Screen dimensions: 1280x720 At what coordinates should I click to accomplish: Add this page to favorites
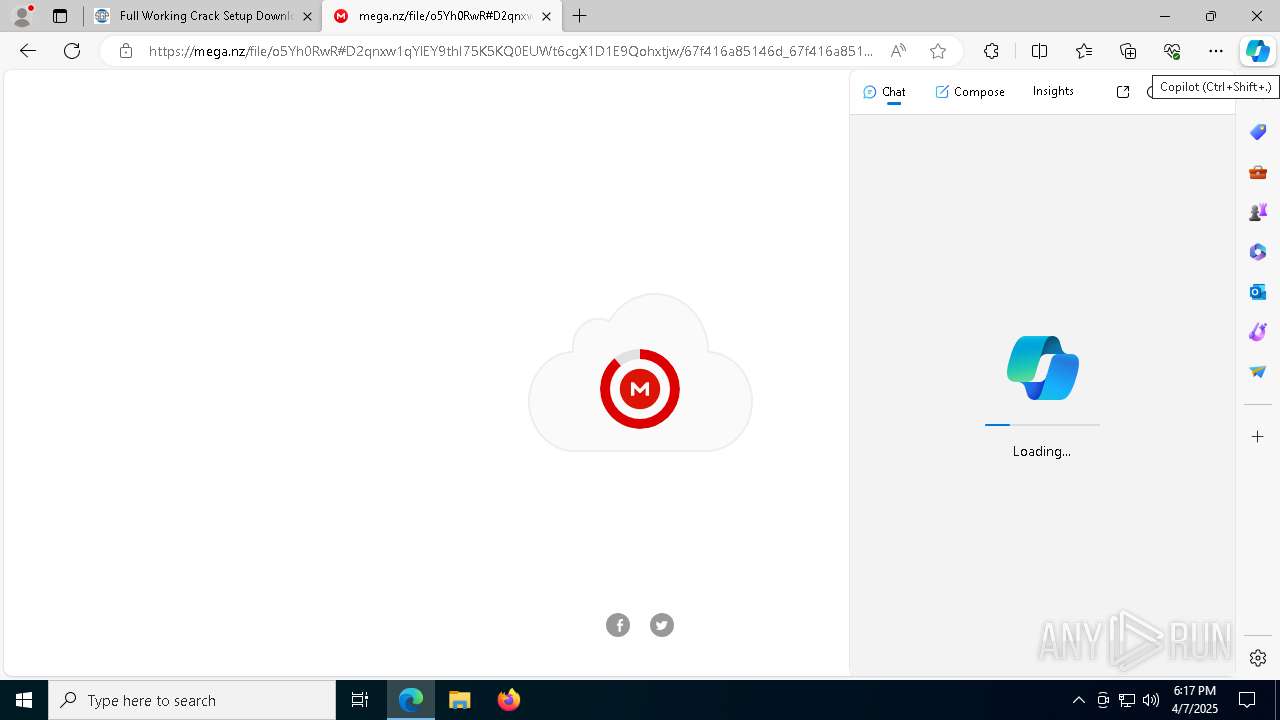point(937,51)
